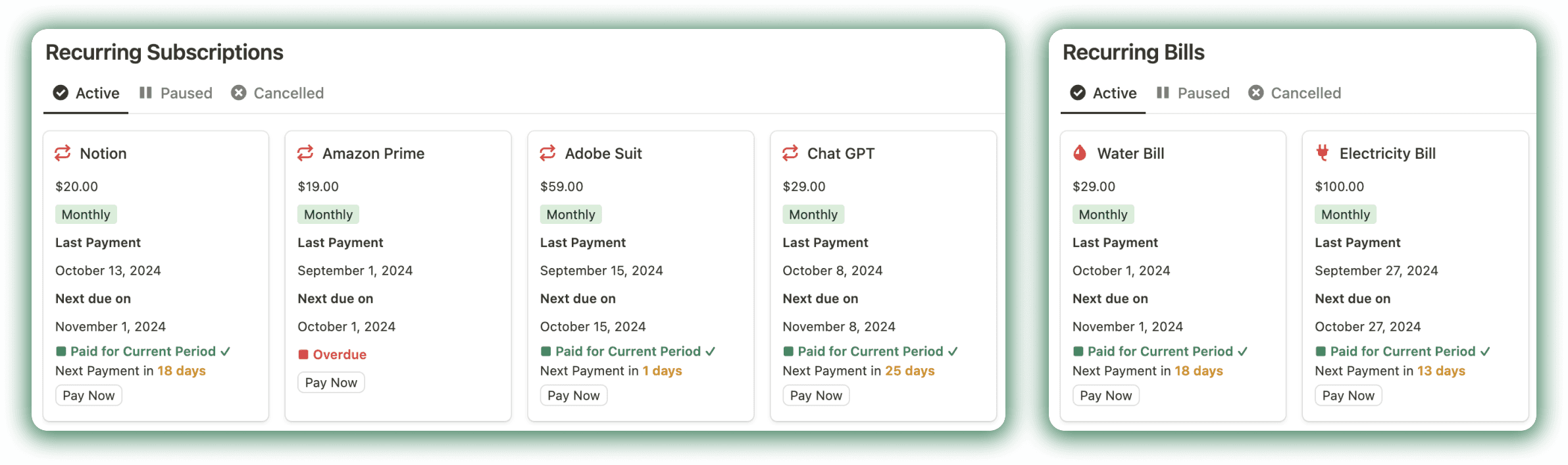The height and width of the screenshot is (465, 1568).
Task: Open the Adobe Suit card title
Action: 603,153
